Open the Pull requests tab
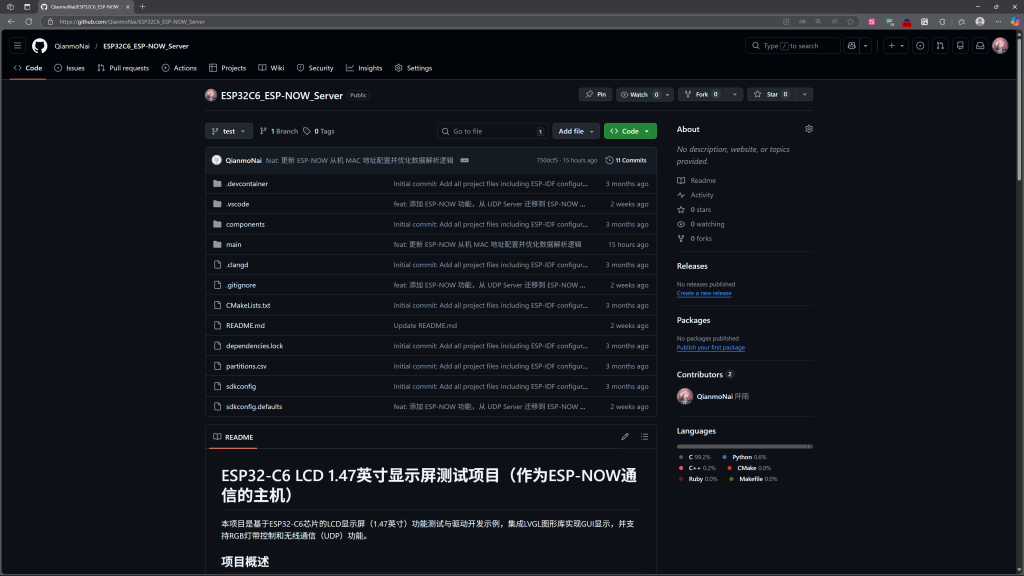 point(123,68)
